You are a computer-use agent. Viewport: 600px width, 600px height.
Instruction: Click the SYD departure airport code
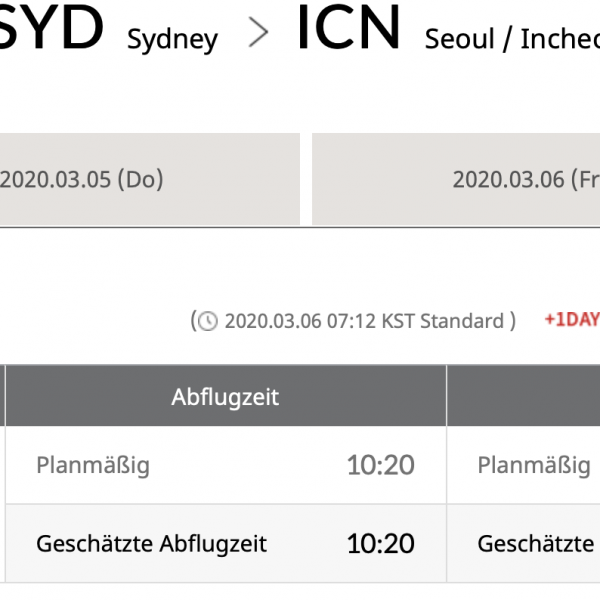51,27
